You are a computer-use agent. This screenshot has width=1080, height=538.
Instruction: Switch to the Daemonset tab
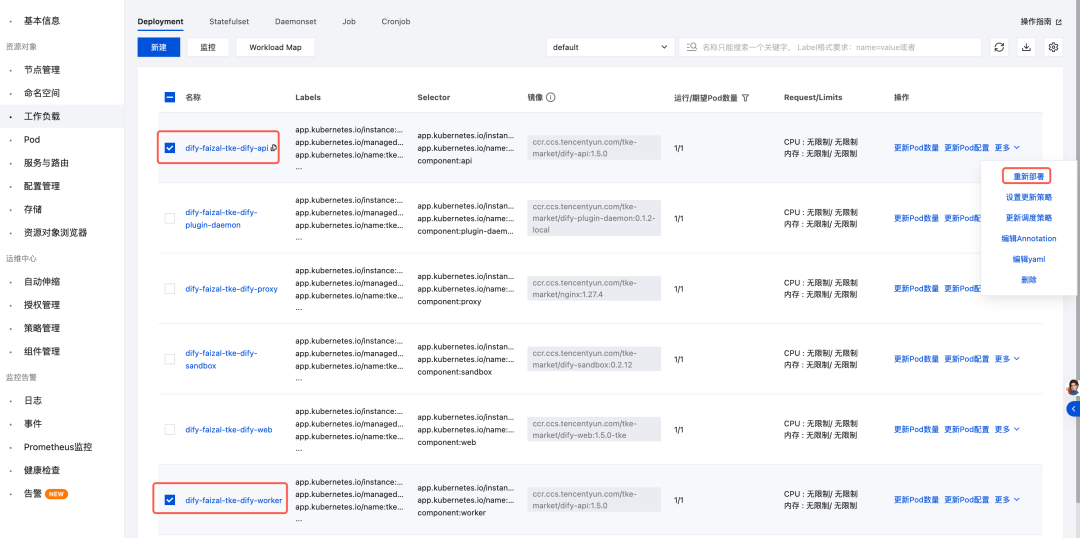[x=295, y=21]
